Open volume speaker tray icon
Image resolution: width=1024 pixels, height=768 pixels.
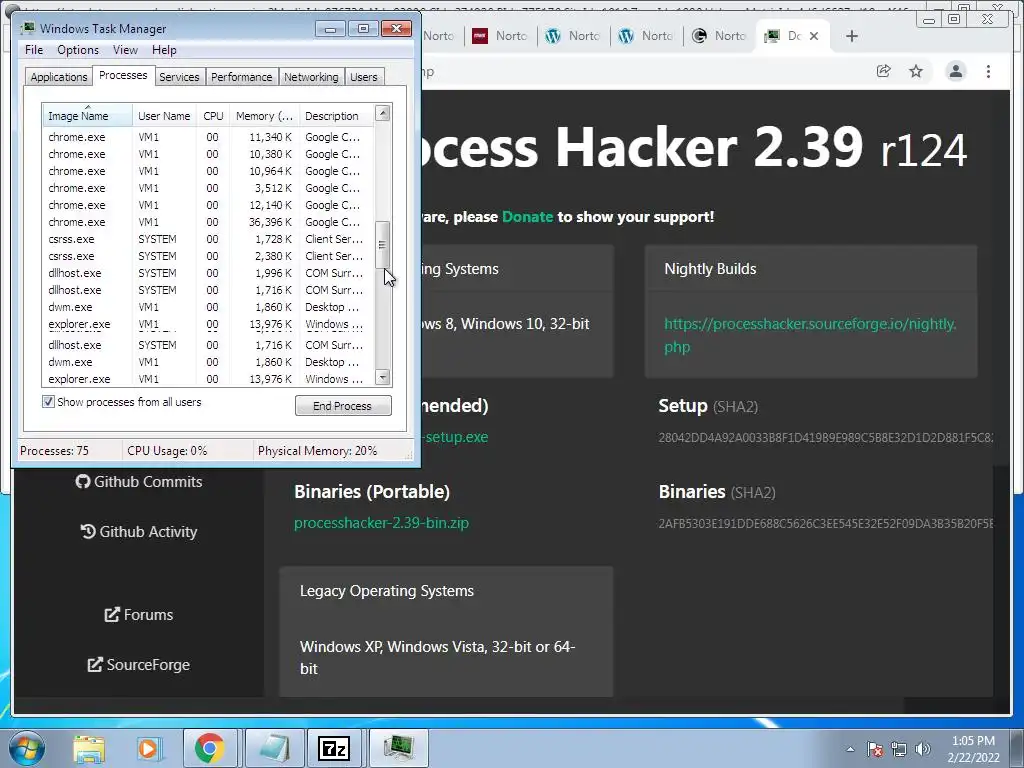[x=922, y=749]
